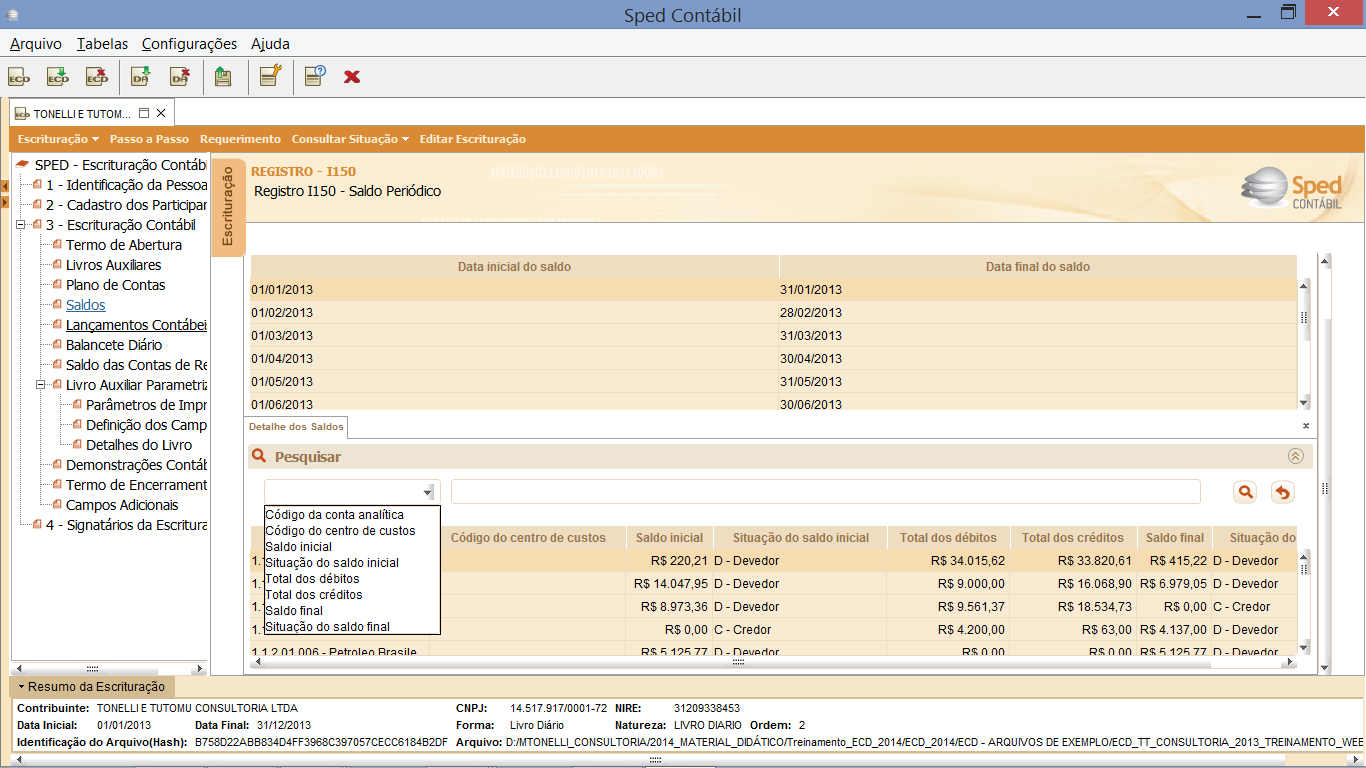The width and height of the screenshot is (1366, 768).
Task: Select the Detalhe dos Saldos tab
Action: click(x=296, y=427)
